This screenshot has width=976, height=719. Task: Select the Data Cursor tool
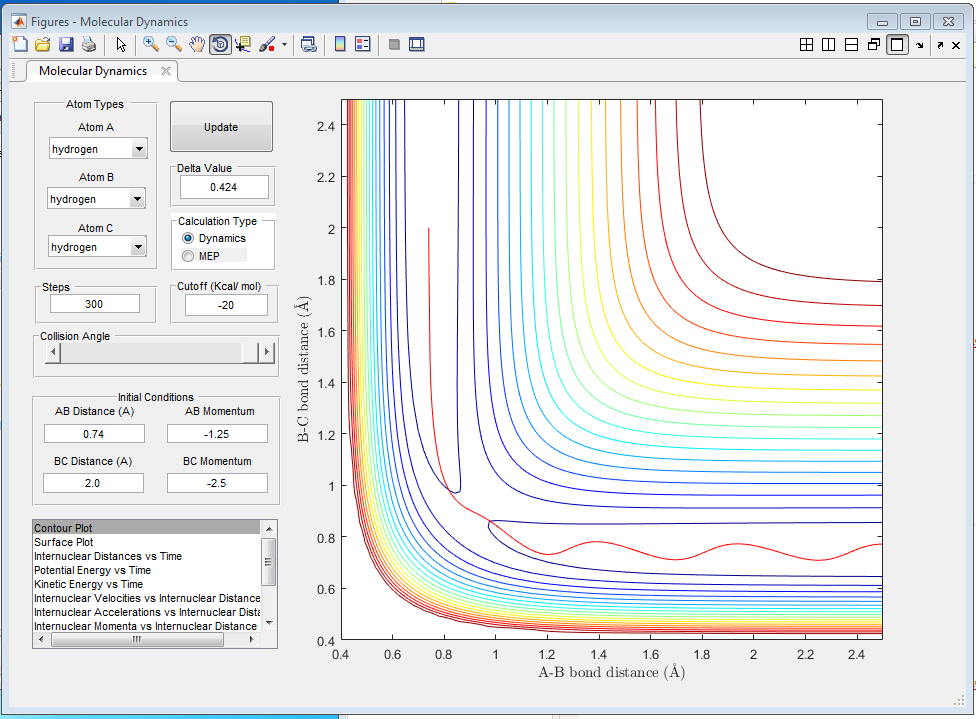[x=243, y=44]
